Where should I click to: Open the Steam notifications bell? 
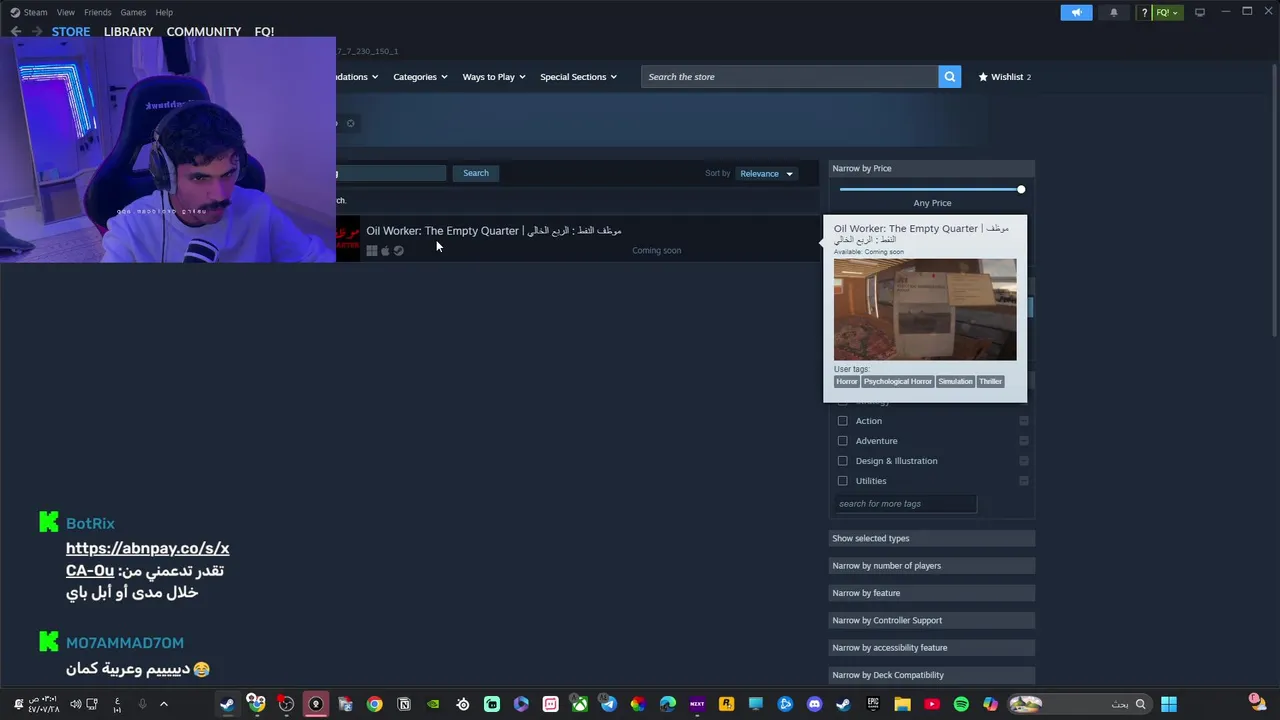pyautogui.click(x=1114, y=12)
